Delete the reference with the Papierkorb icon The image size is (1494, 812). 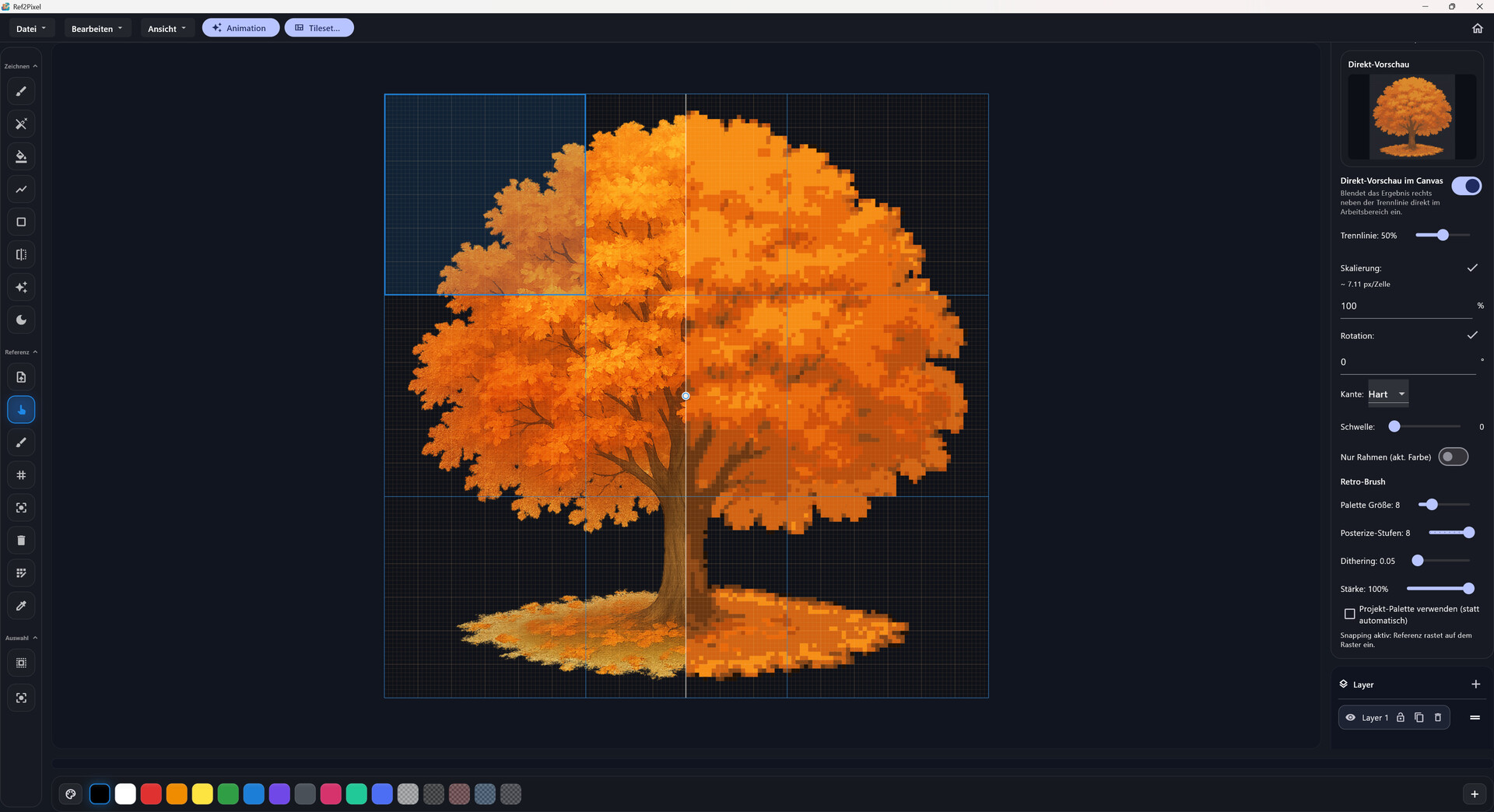[x=21, y=540]
